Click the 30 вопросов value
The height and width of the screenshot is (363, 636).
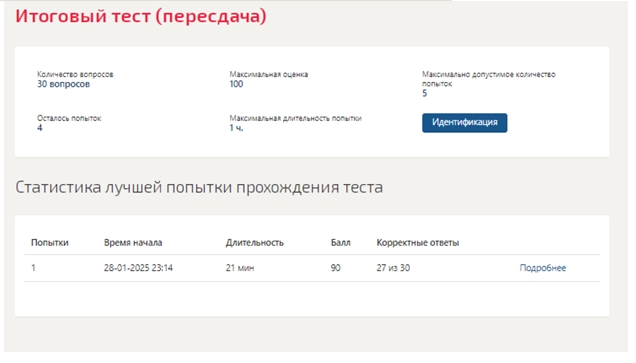(x=63, y=84)
